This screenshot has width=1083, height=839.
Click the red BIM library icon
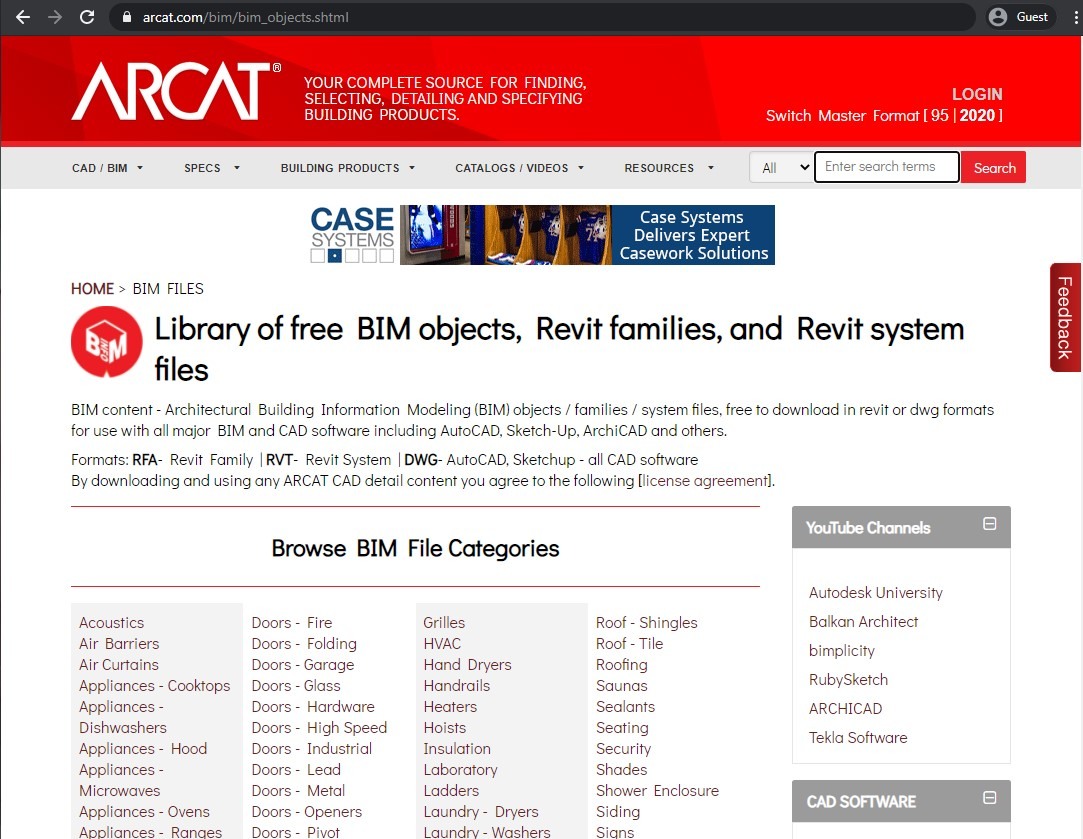[x=106, y=341]
